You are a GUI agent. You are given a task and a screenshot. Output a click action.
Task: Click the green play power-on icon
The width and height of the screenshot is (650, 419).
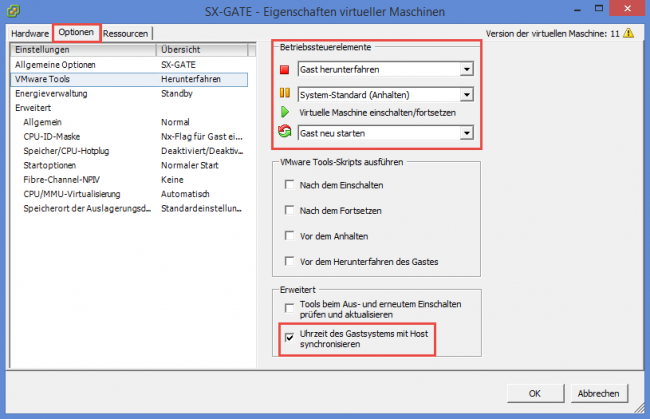tap(284, 113)
